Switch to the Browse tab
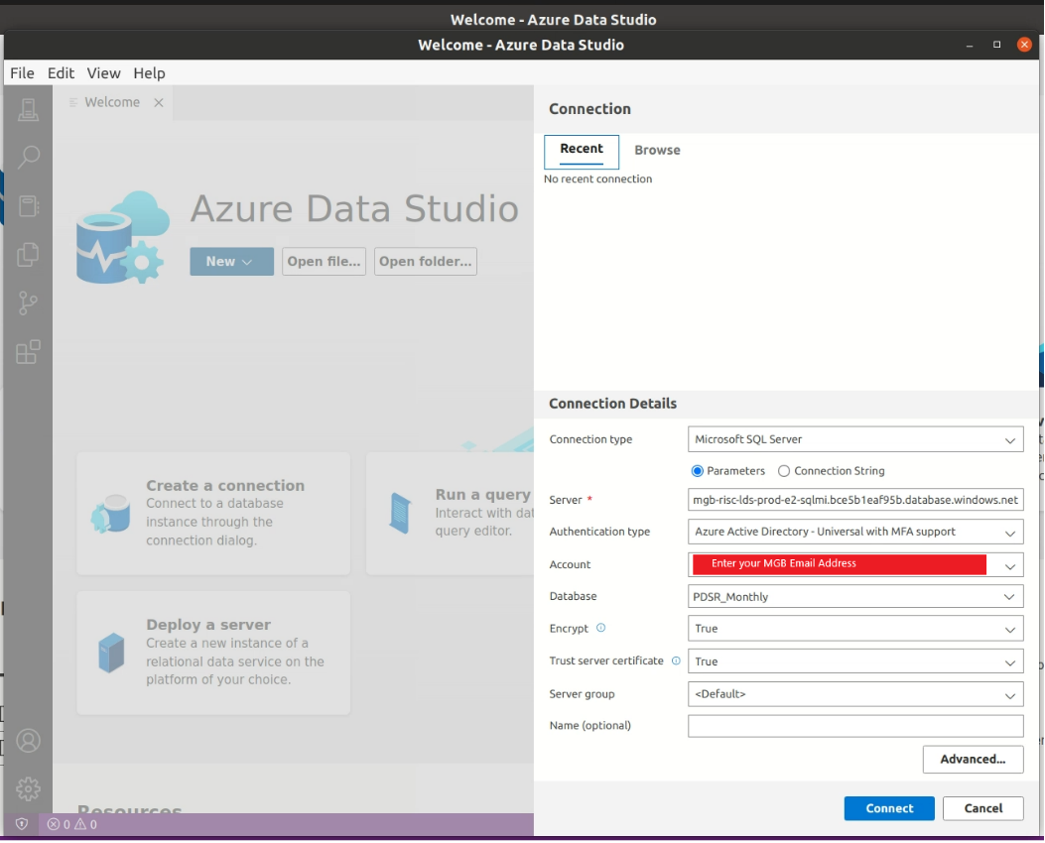Screen dimensions: 1045x843 point(657,150)
